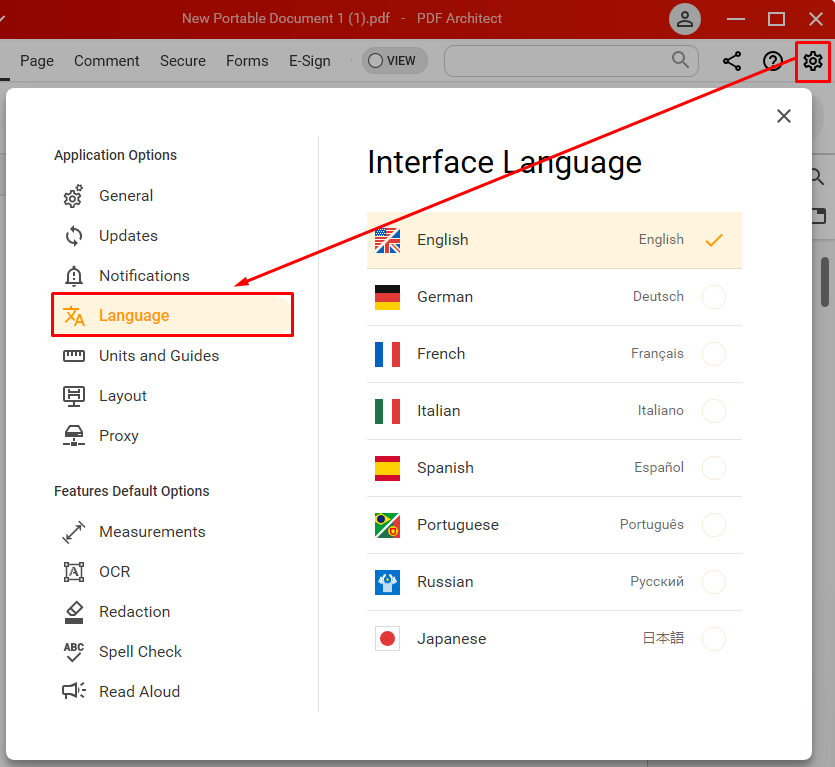
Task: Click the Russian flag icon
Action: pos(387,582)
